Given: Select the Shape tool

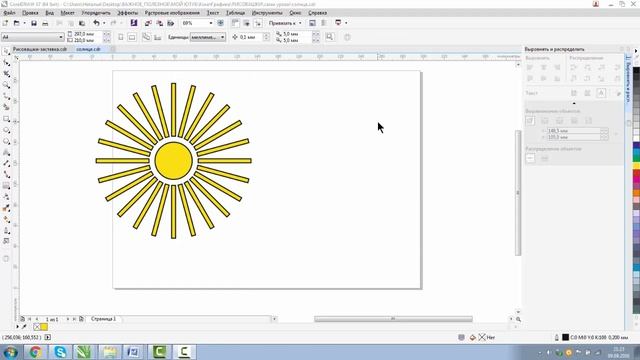Looking at the screenshot, I should pos(6,62).
